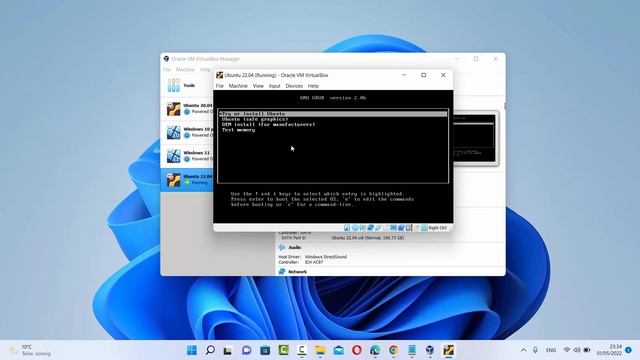Viewport: 640px width, 360px height.
Task: Click the VM preview thumbnail in Manager
Action: click(476, 138)
